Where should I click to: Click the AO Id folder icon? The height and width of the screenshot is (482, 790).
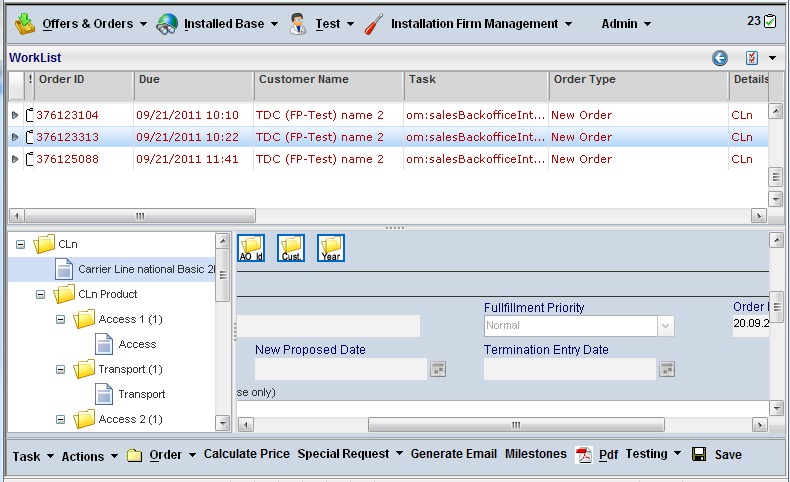251,249
